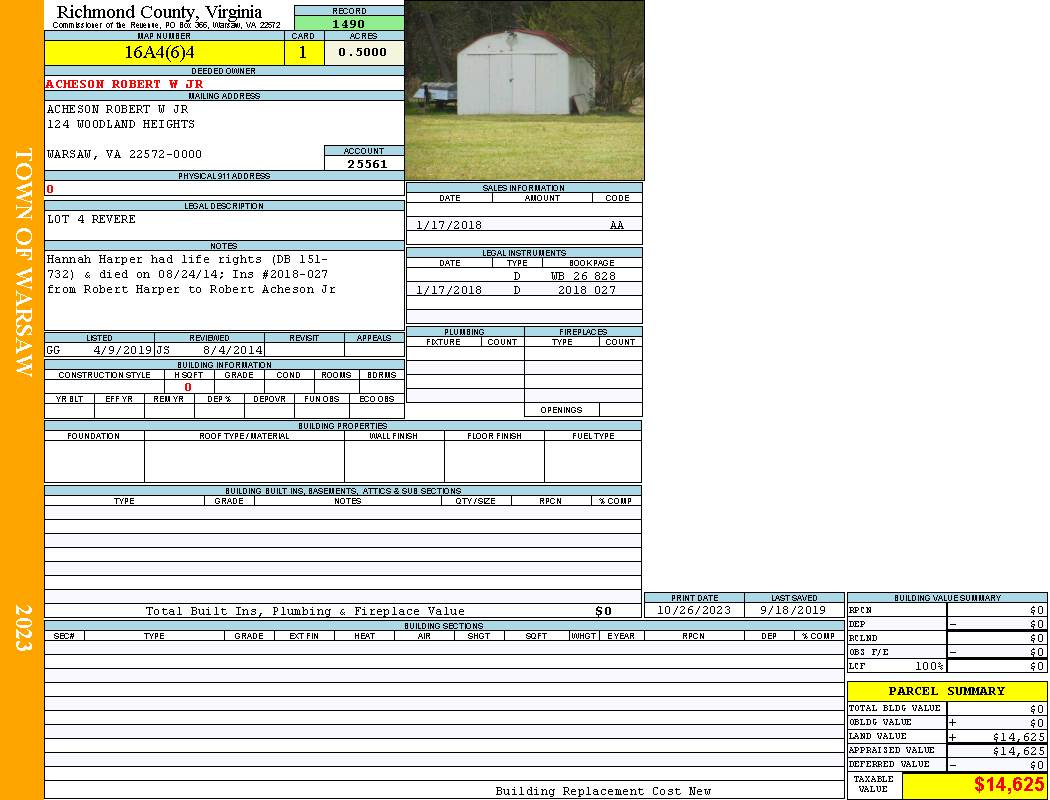This screenshot has width=1050, height=800.
Task: Click OBLDG VALUE row in Parcel Summary
Action: click(947, 722)
